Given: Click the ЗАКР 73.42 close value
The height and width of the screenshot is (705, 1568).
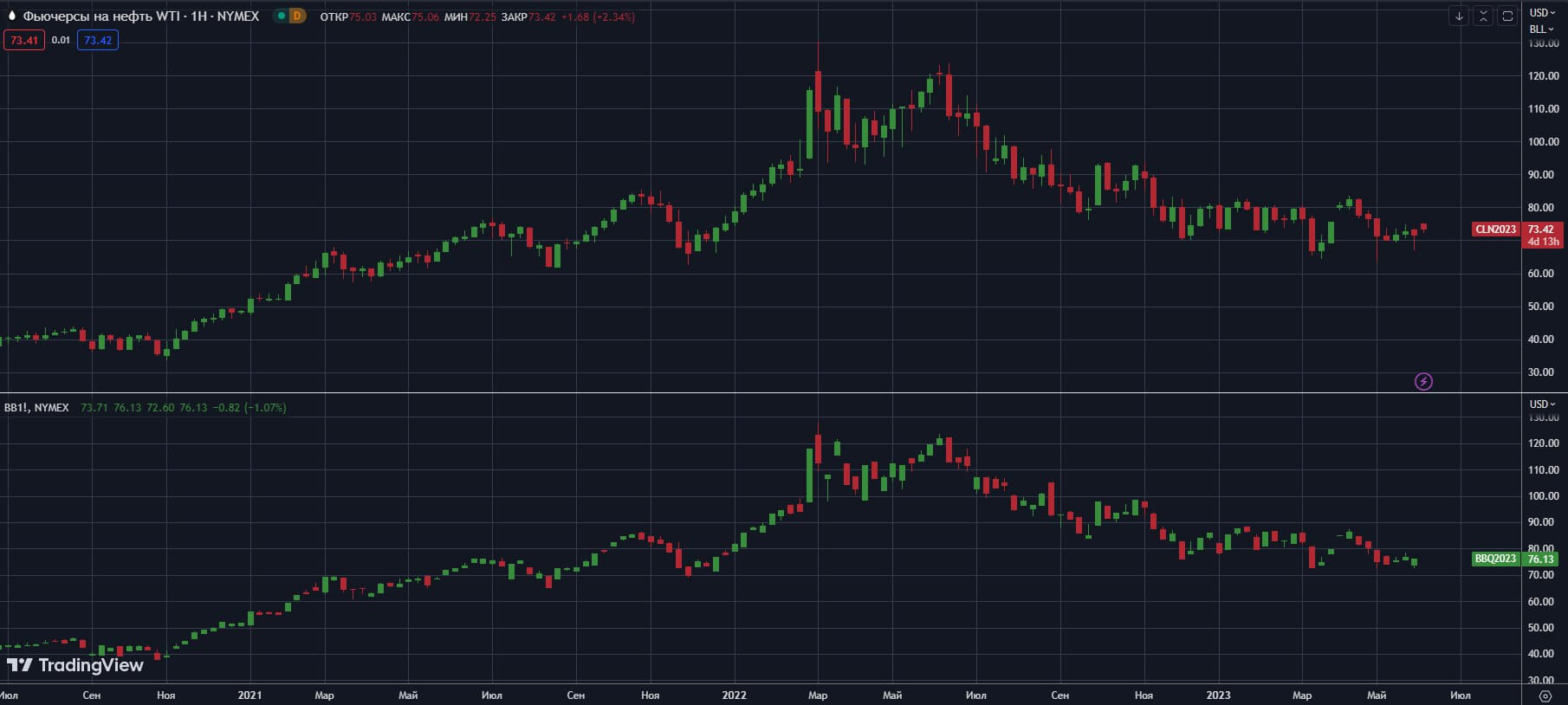Looking at the screenshot, I should click(x=528, y=16).
